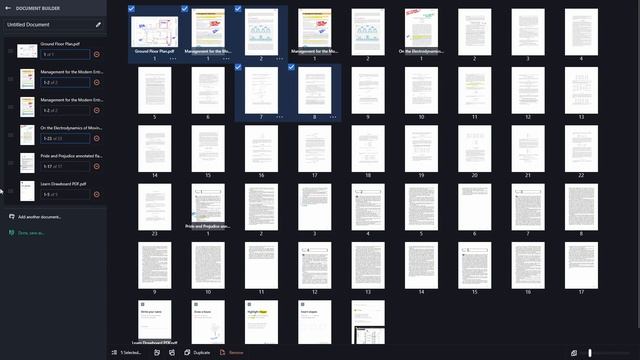Open more options on selected Management page 2

(x=280, y=59)
